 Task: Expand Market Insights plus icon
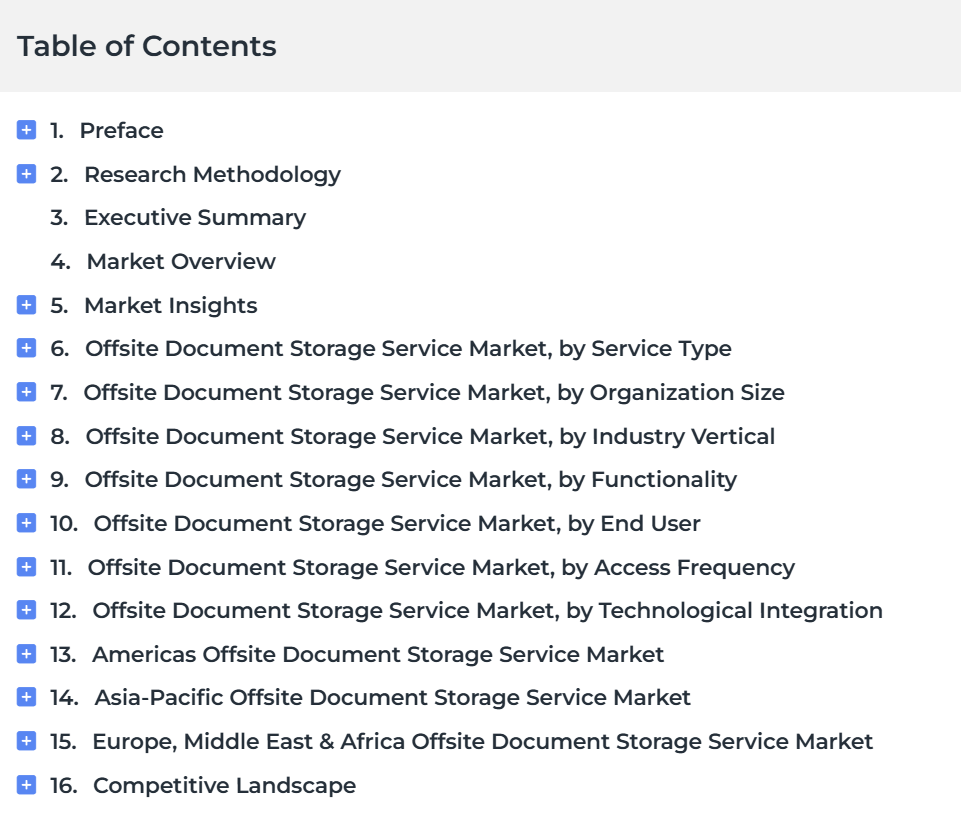pos(27,305)
